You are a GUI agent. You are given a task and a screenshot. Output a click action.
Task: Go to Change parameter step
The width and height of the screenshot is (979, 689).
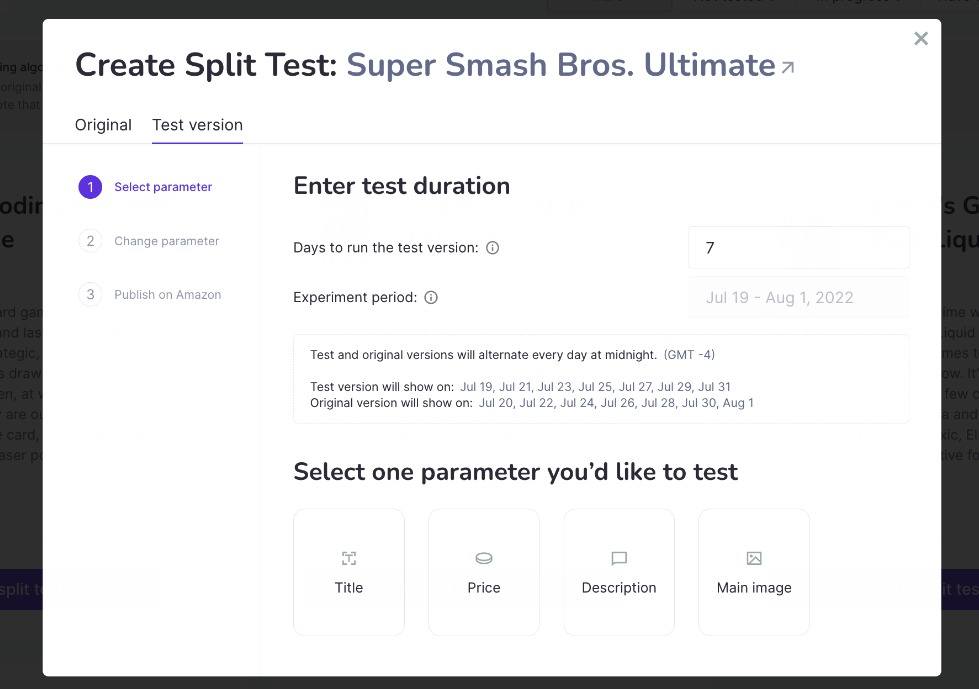tap(166, 241)
